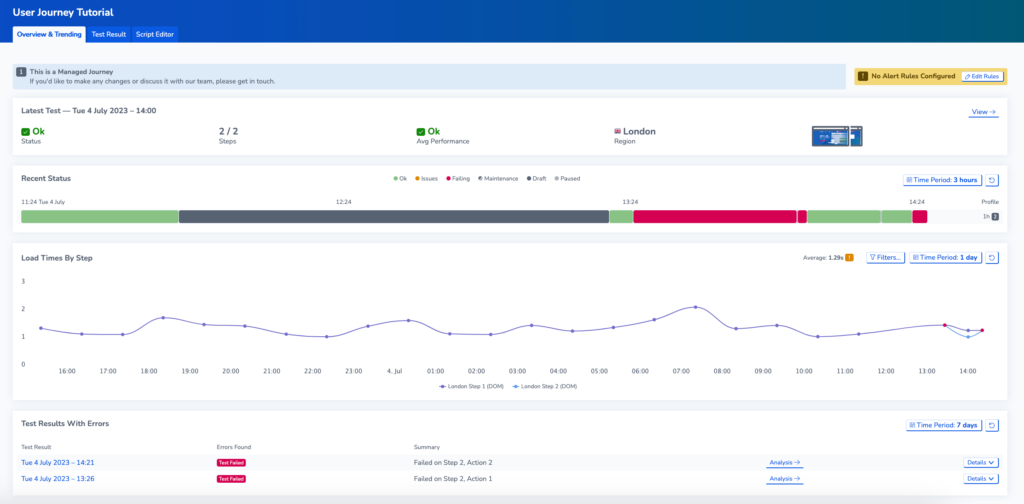Toggle the Maintenance legend item
Screen dimensions: 1024x504
[498, 178]
